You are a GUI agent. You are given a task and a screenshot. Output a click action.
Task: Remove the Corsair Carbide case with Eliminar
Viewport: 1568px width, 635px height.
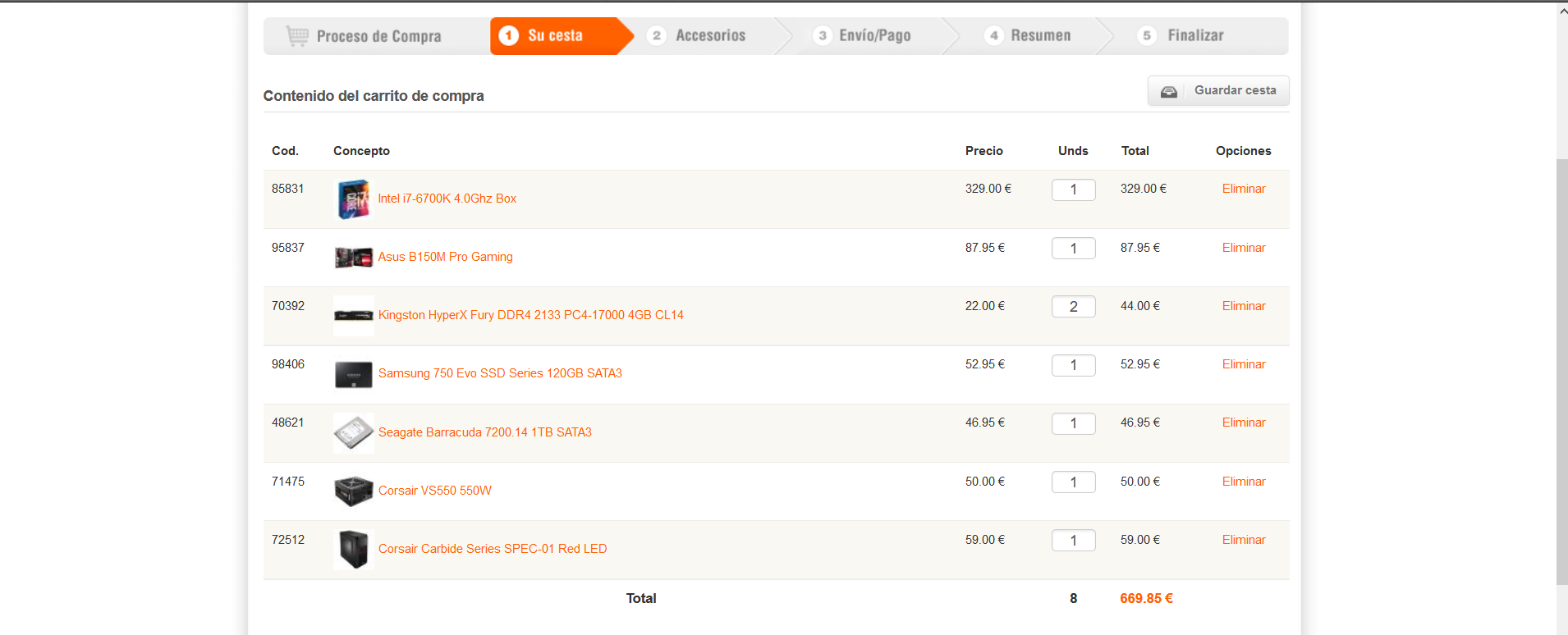point(1244,540)
